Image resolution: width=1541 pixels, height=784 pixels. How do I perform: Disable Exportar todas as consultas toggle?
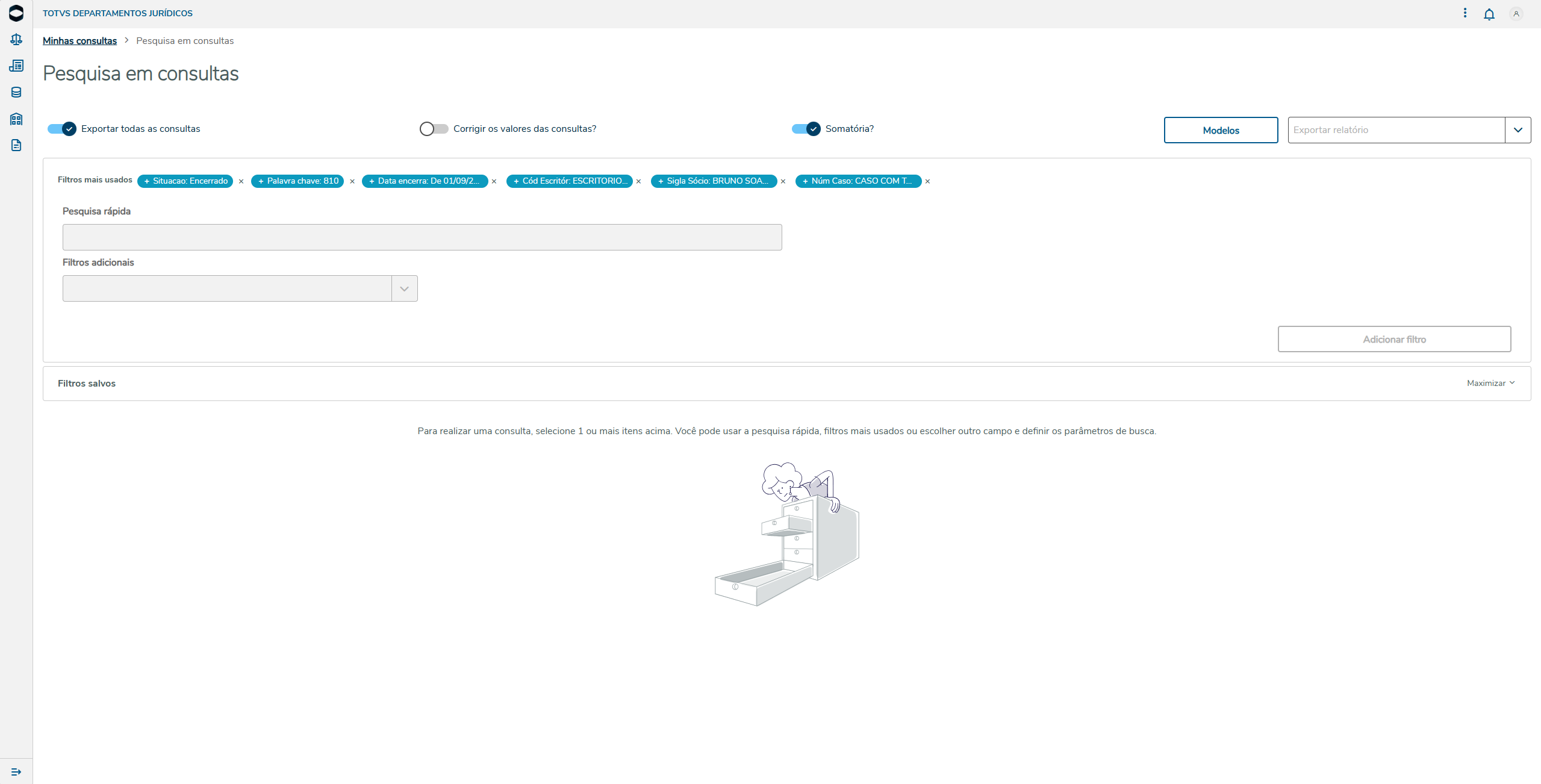(63, 129)
